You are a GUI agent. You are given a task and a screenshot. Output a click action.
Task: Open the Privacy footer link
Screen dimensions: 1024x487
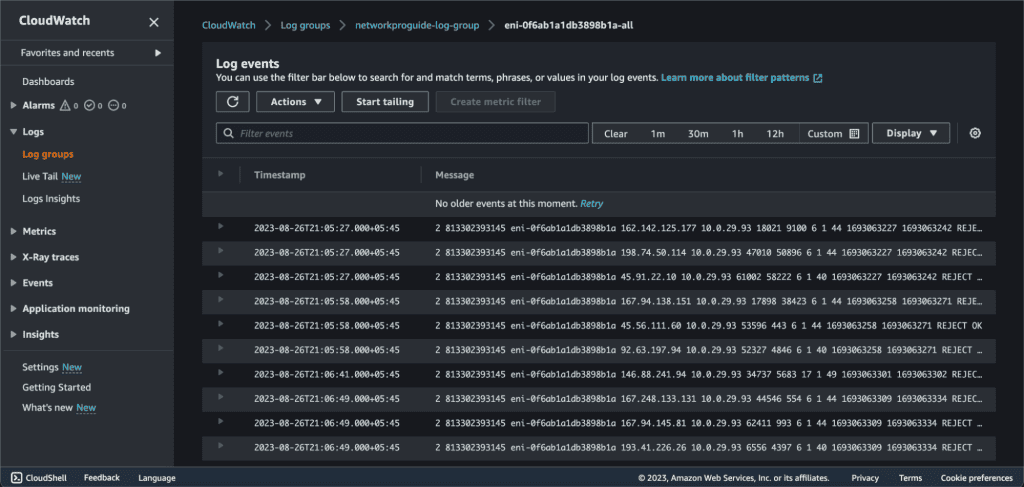pyautogui.click(x=865, y=478)
